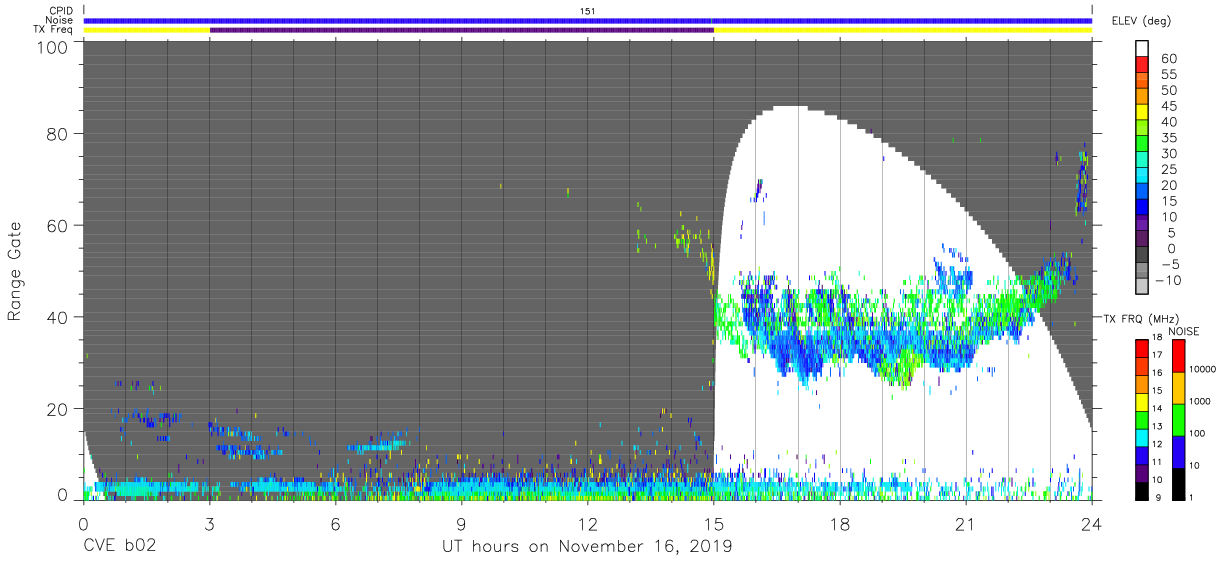1228x567 pixels.
Task: Click the red segment of the ELEV colorbar
Action: click(x=1141, y=66)
